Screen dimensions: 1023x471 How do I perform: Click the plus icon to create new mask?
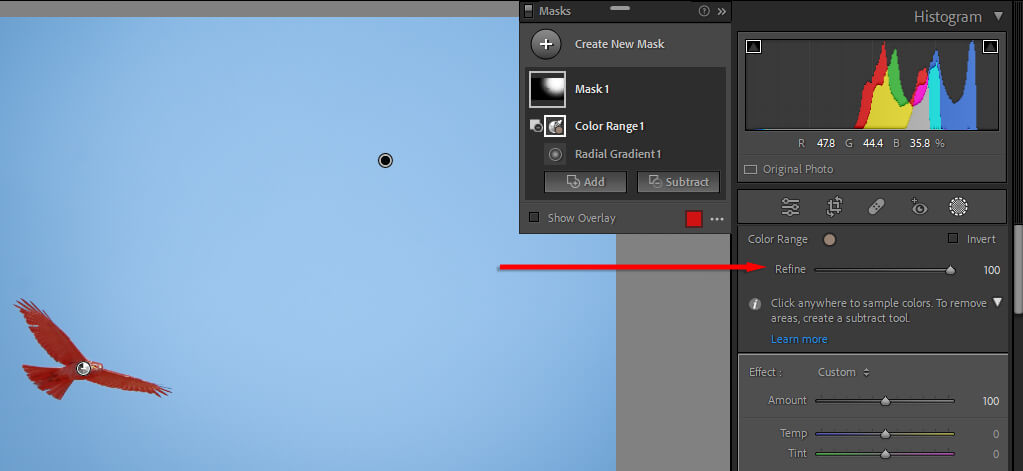(545, 44)
